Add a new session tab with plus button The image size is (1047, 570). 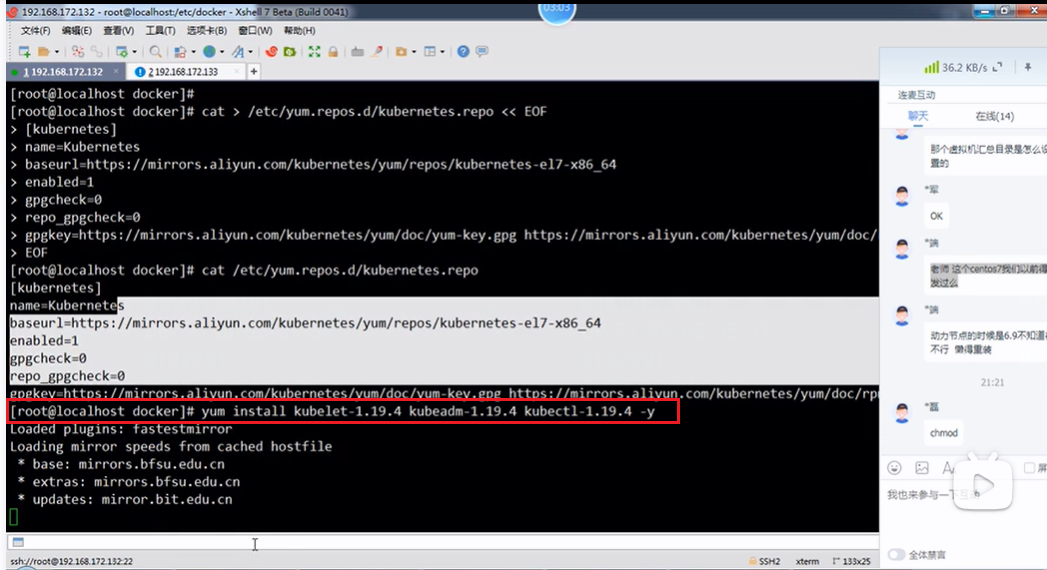coord(254,71)
